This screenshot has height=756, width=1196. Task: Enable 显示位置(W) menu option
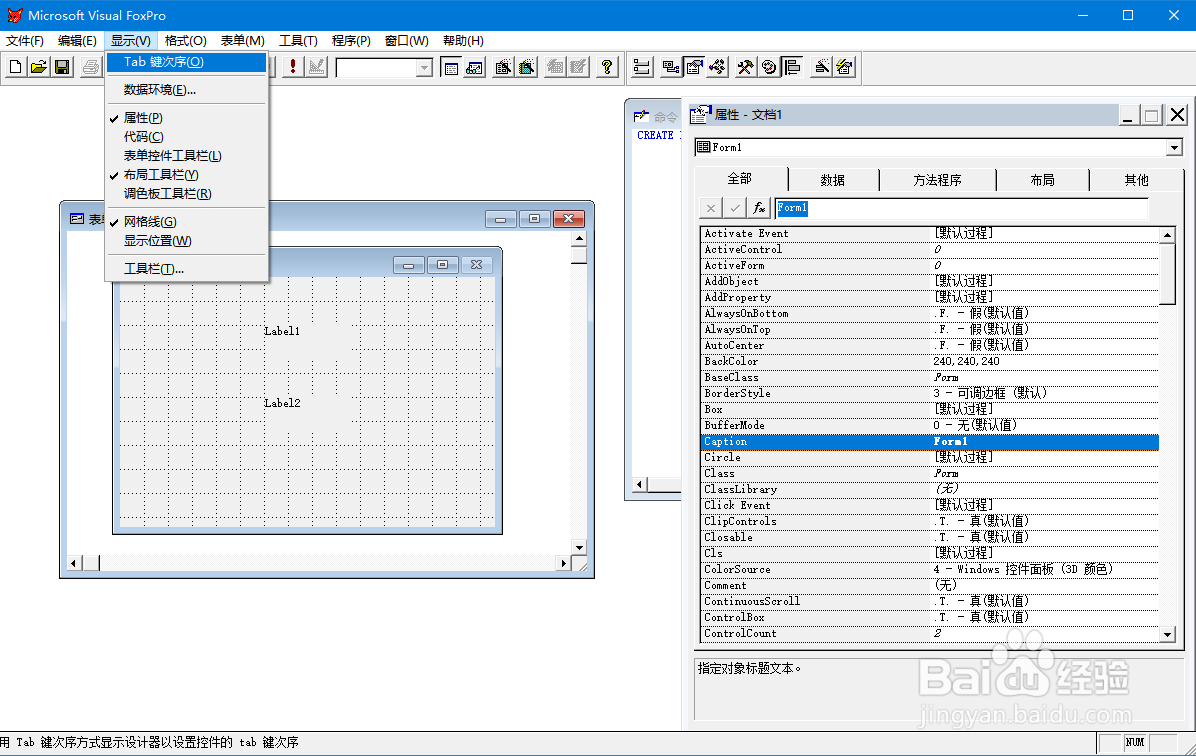click(x=186, y=240)
